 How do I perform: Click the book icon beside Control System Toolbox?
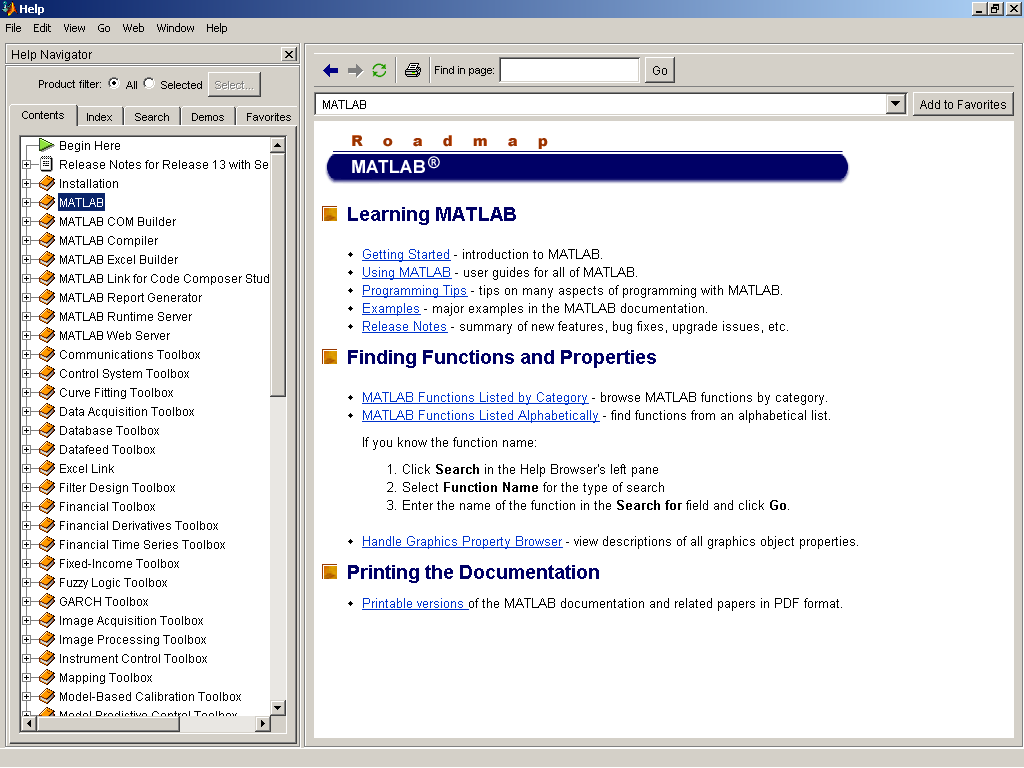pos(46,372)
